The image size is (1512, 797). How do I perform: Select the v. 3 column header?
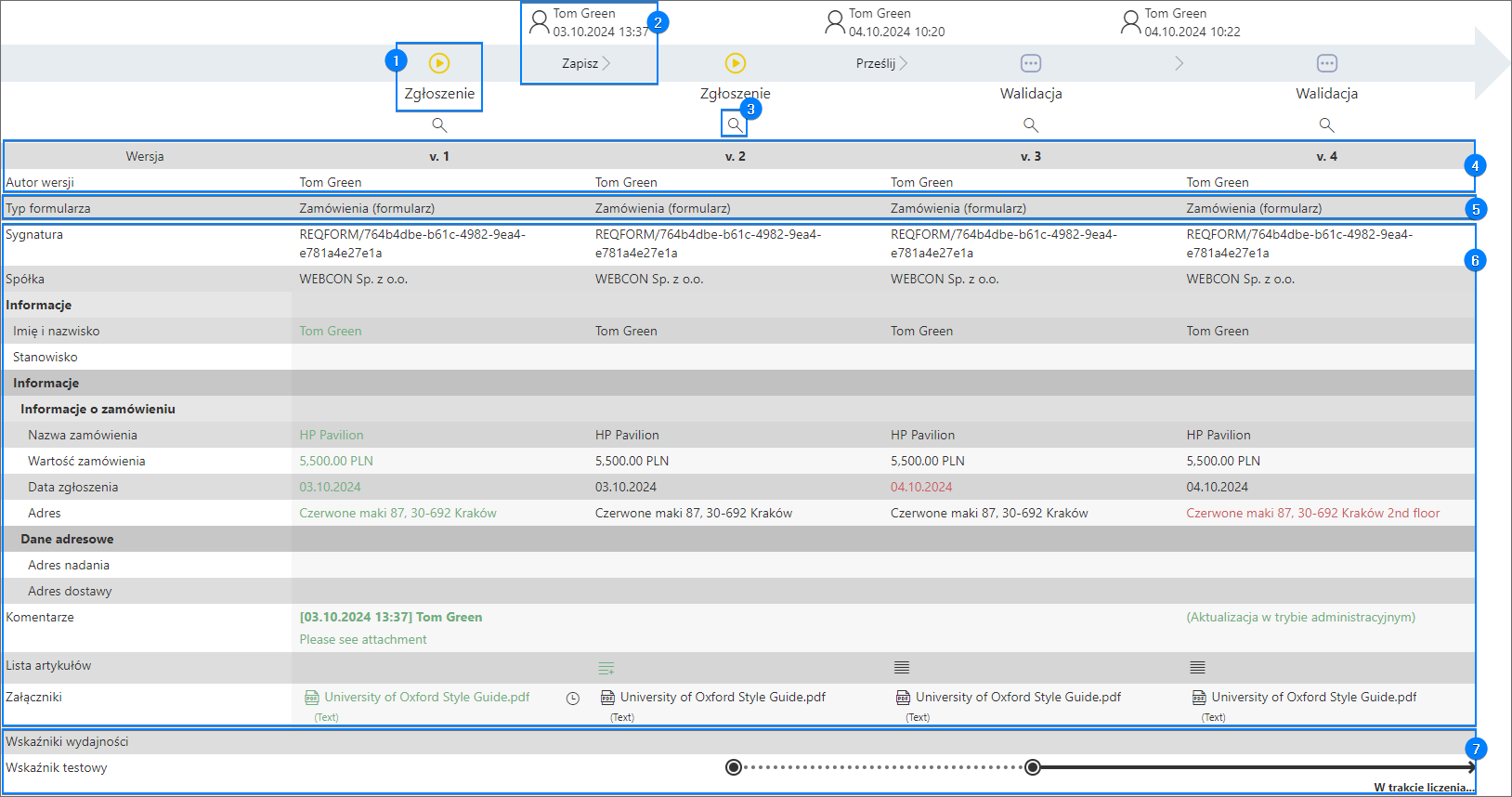(x=1031, y=156)
